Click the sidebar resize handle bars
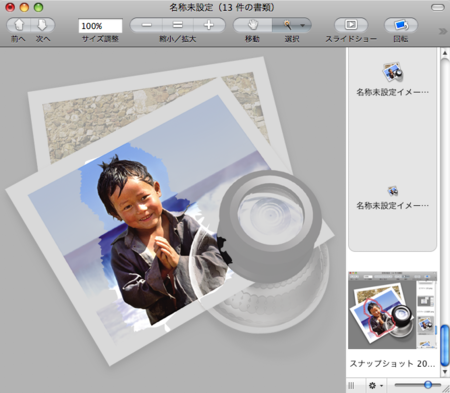 [x=351, y=386]
